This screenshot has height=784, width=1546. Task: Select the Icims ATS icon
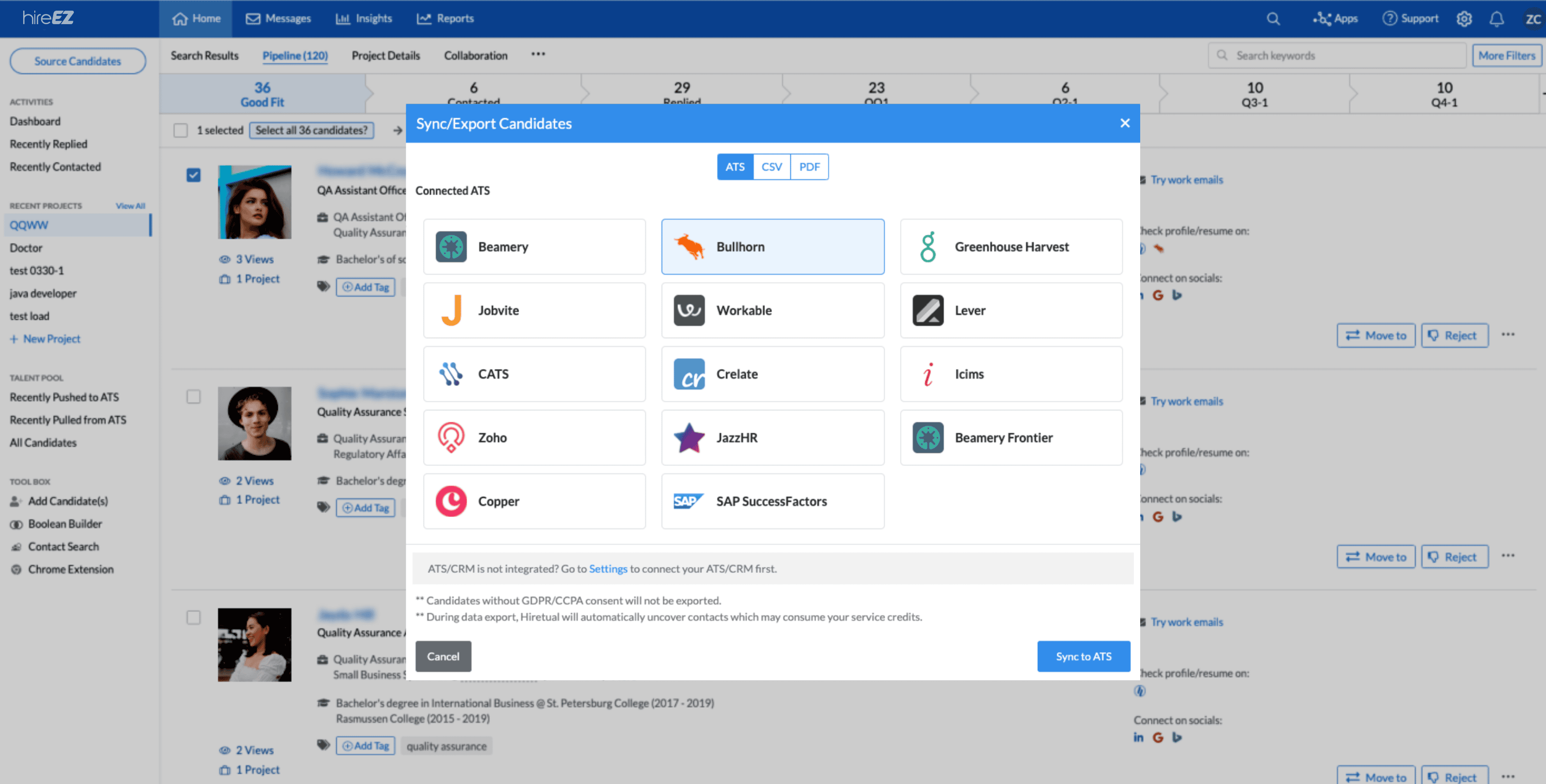tap(928, 374)
